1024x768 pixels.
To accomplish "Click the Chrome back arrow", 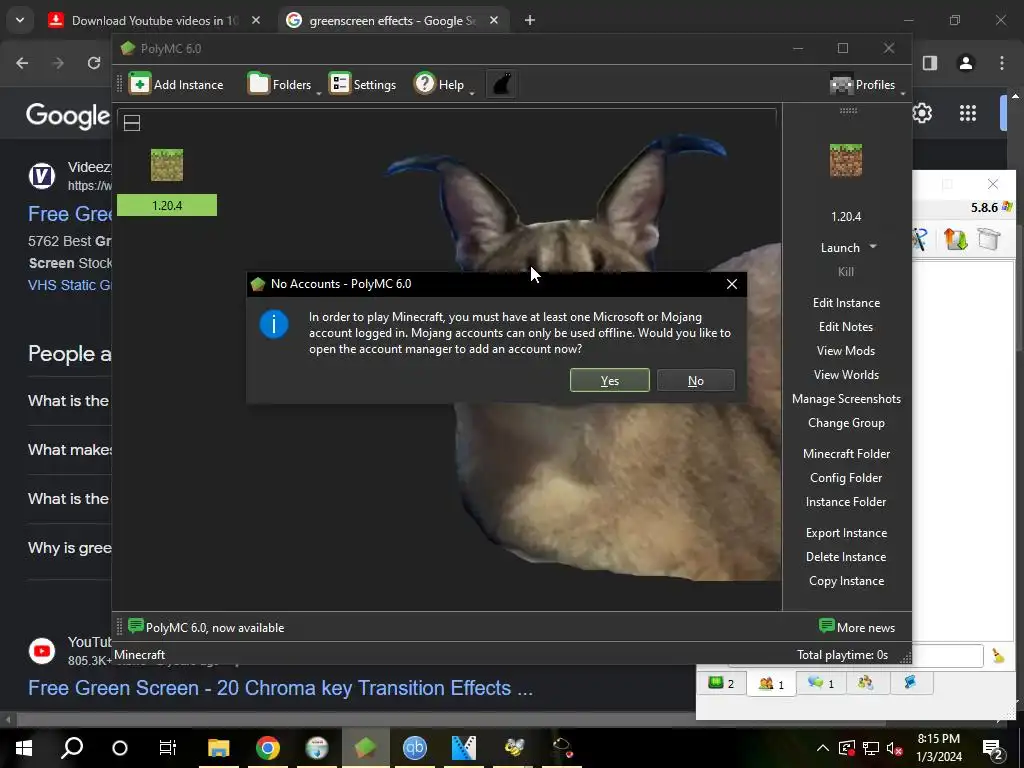I will tap(22, 63).
